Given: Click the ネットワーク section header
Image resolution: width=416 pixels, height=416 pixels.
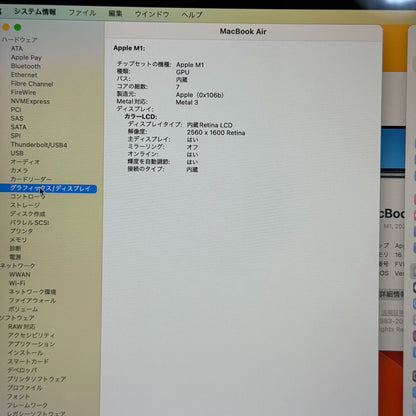Looking at the screenshot, I should pyautogui.click(x=18, y=266).
